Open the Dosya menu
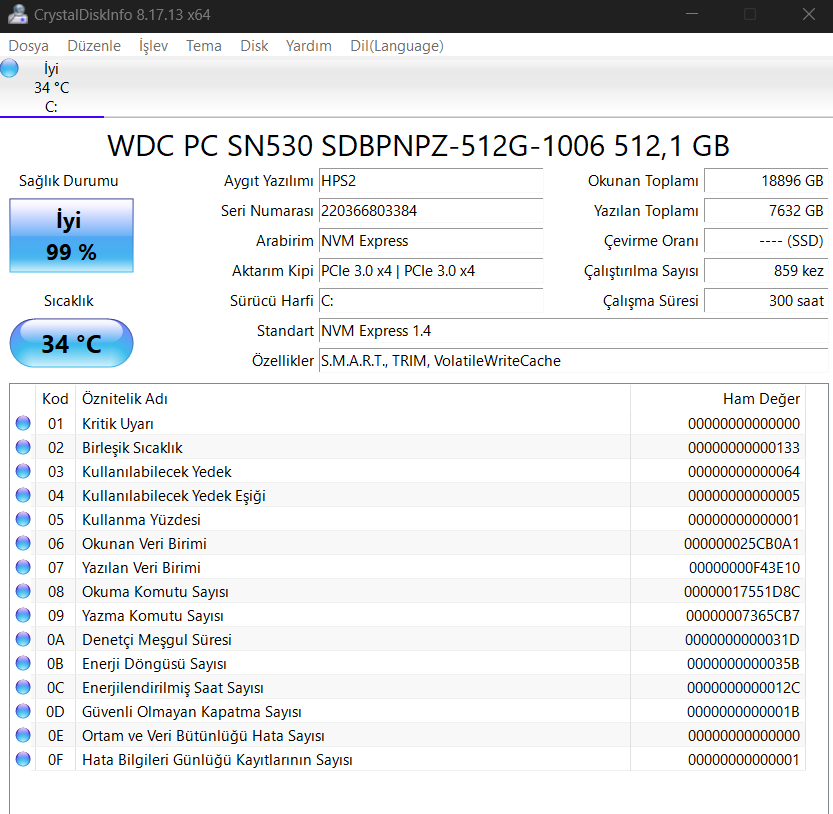 pos(29,46)
